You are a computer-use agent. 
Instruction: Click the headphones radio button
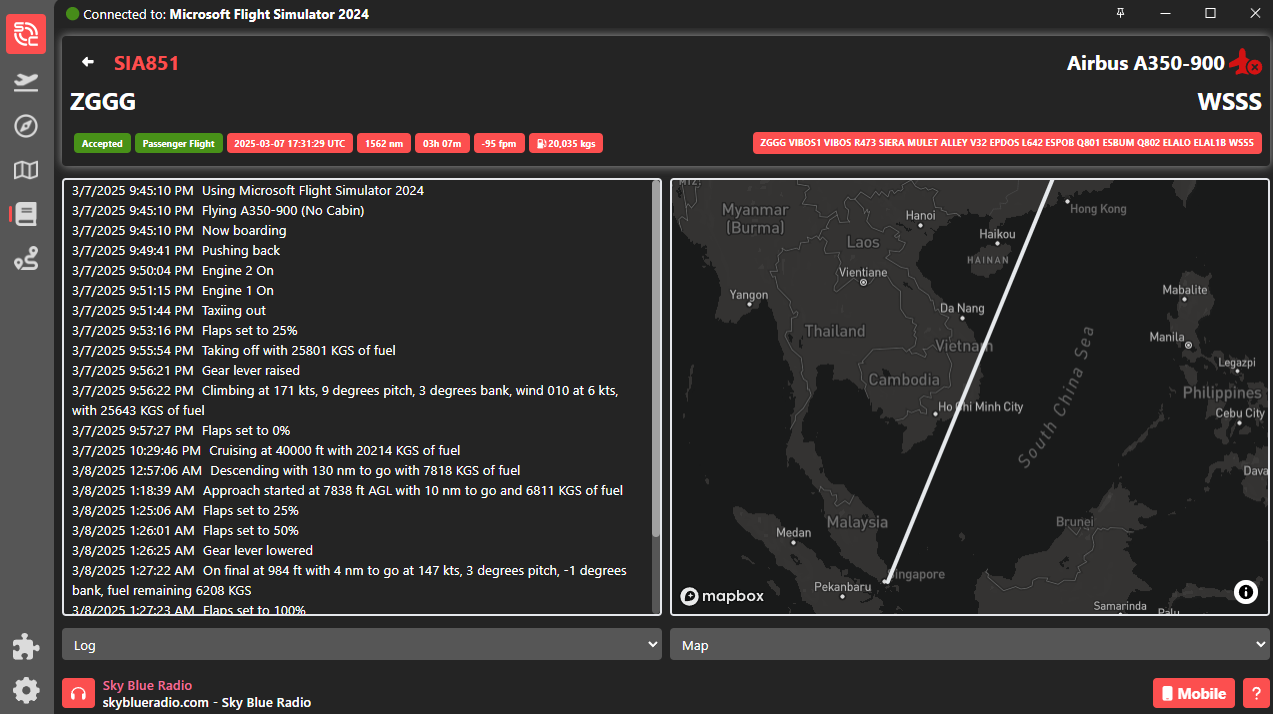click(x=78, y=694)
